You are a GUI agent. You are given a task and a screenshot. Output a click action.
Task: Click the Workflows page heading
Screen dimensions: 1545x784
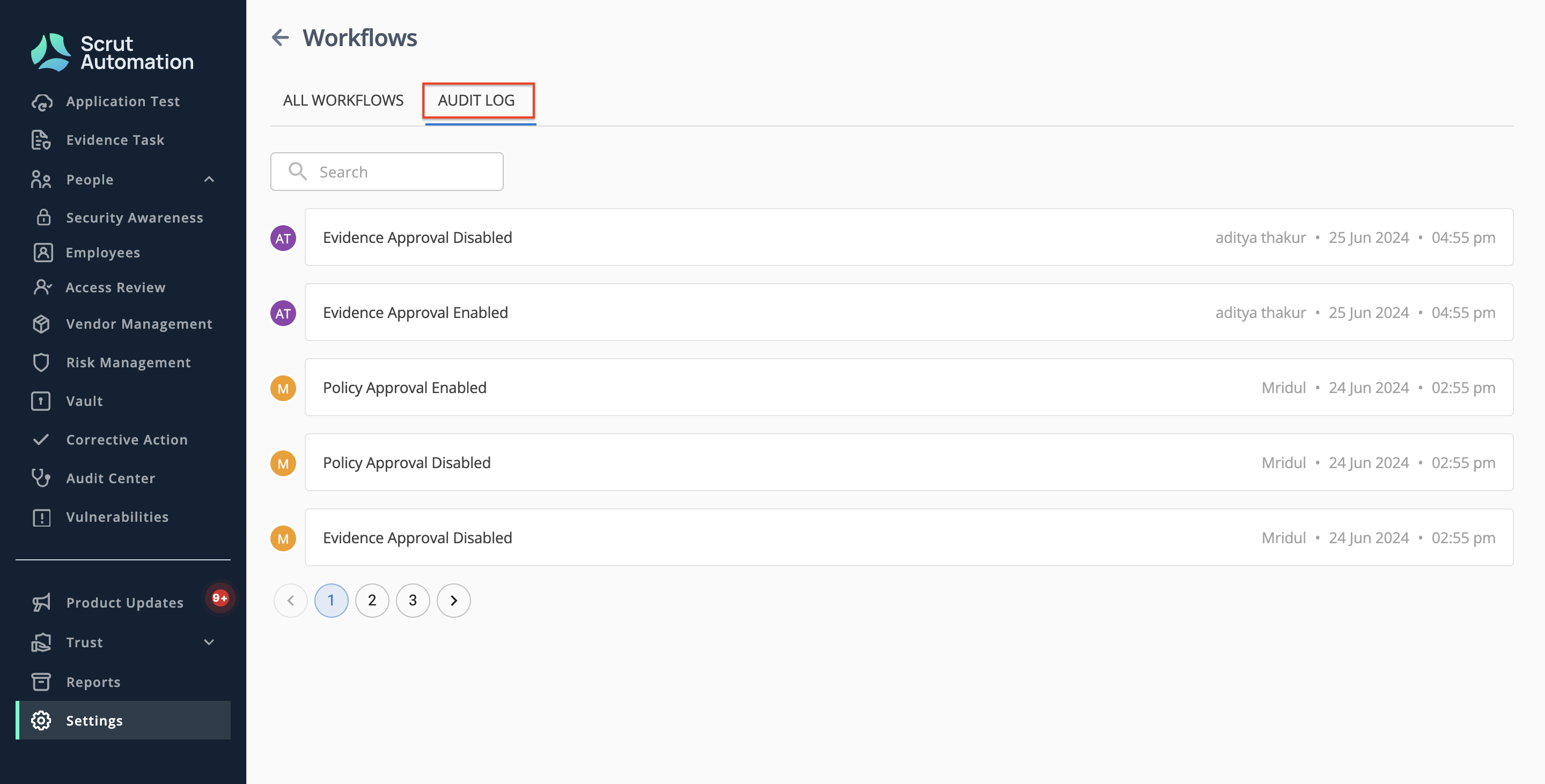point(359,37)
